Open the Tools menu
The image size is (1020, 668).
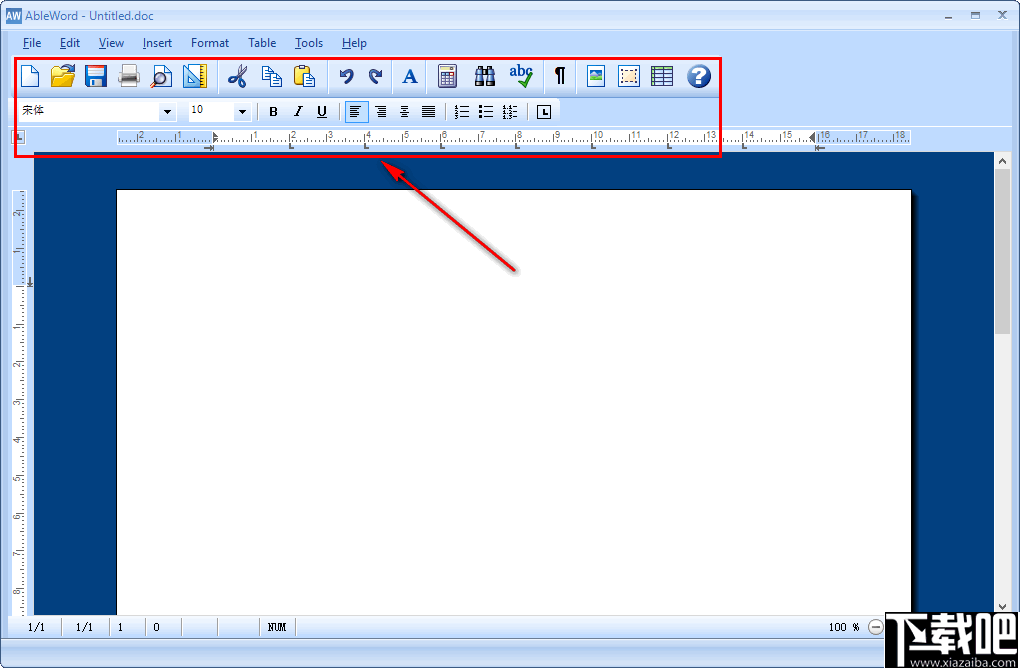(x=309, y=43)
